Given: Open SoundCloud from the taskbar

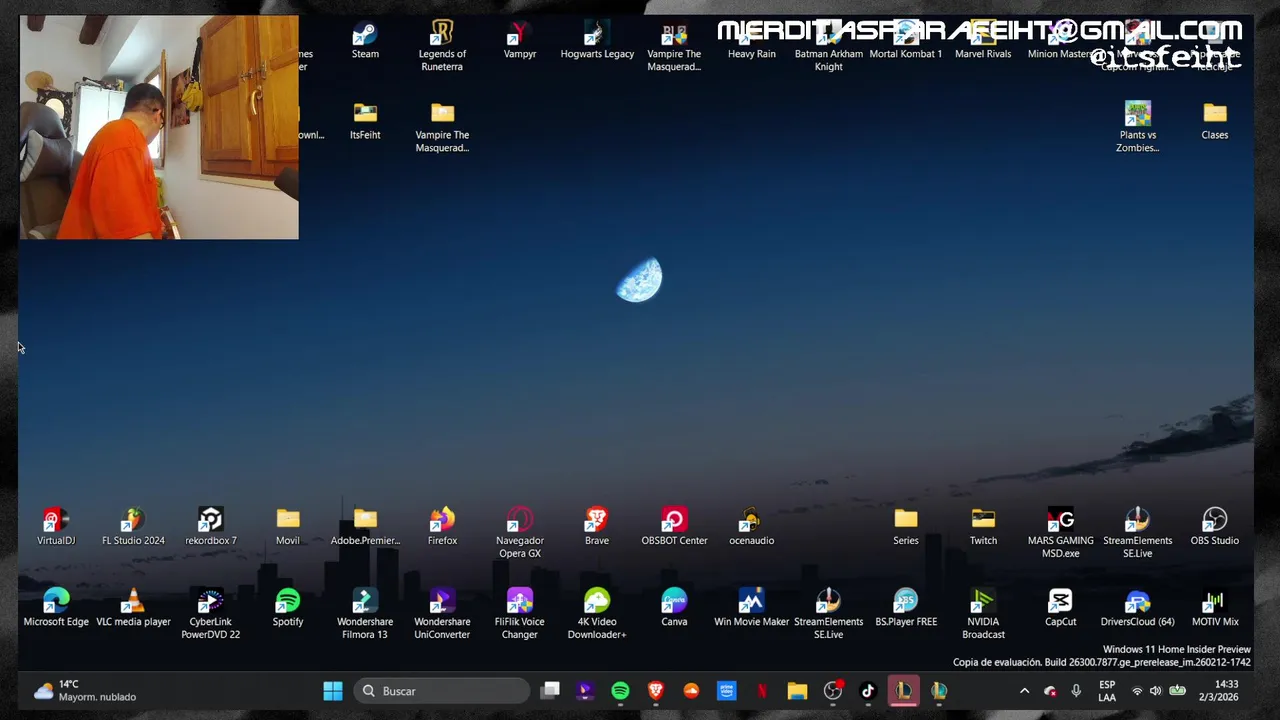Looking at the screenshot, I should point(691,691).
